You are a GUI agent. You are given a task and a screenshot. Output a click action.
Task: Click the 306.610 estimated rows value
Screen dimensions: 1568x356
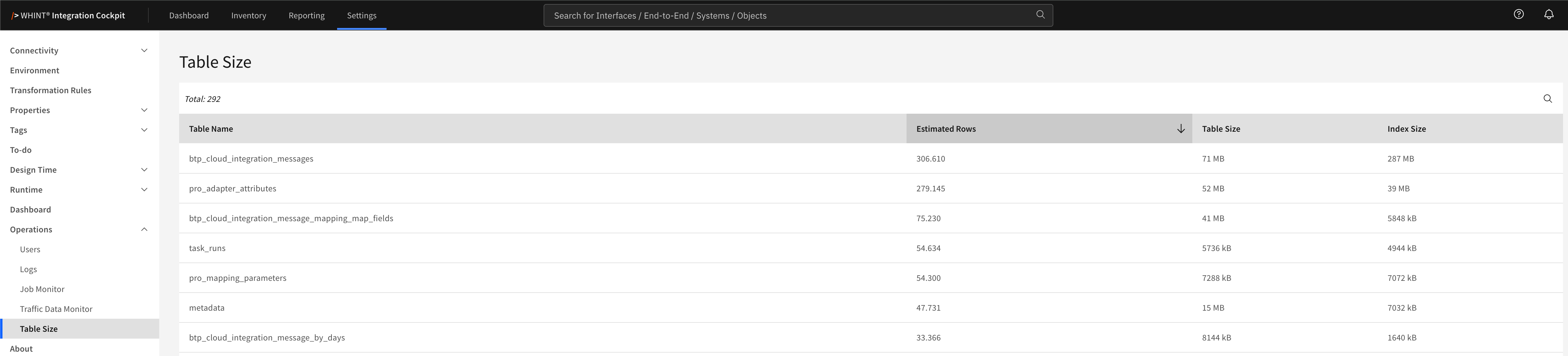[x=931, y=158]
